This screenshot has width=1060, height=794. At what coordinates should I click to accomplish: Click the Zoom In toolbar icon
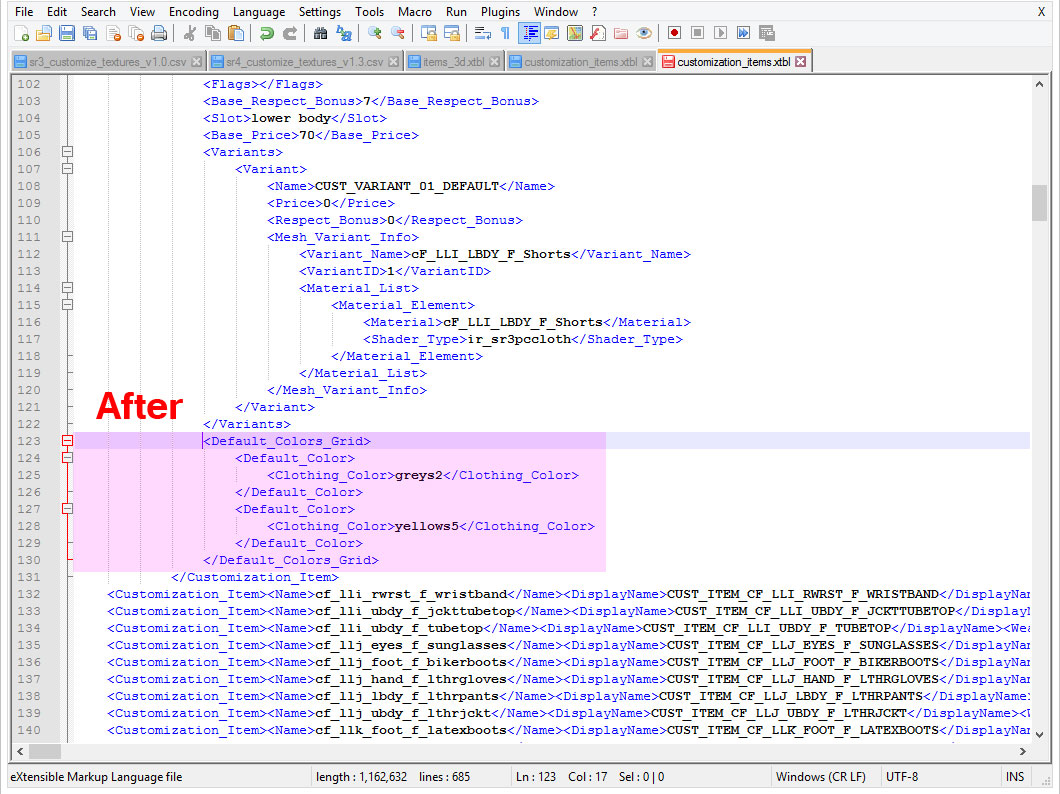point(374,33)
